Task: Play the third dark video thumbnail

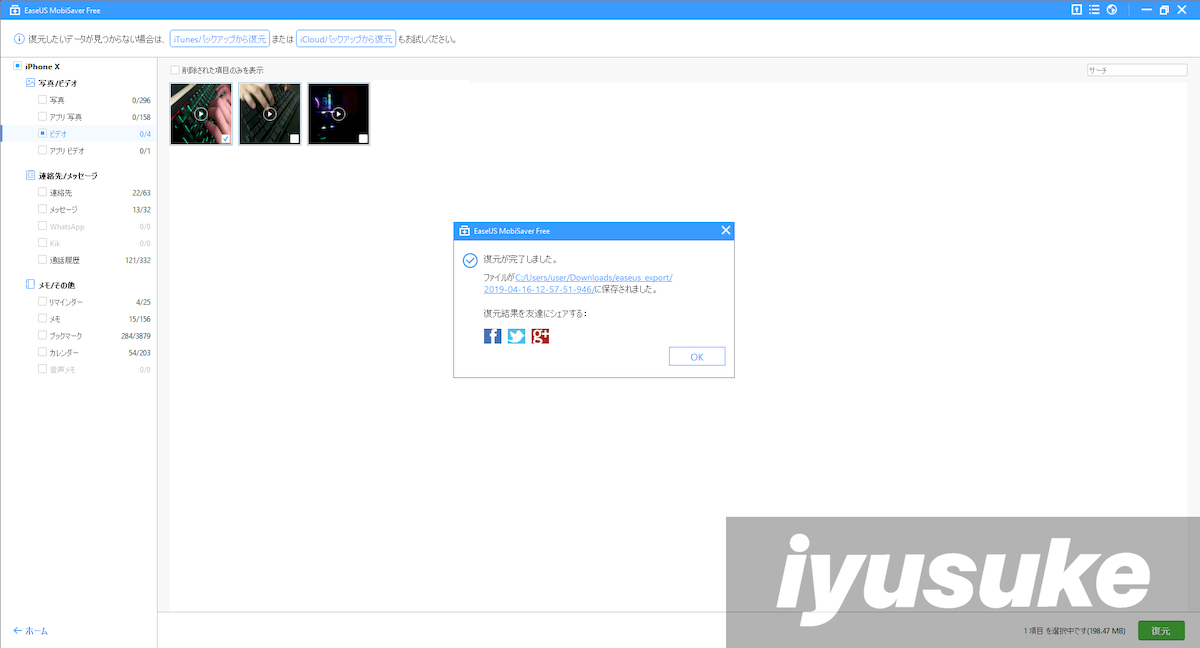Action: [338, 114]
